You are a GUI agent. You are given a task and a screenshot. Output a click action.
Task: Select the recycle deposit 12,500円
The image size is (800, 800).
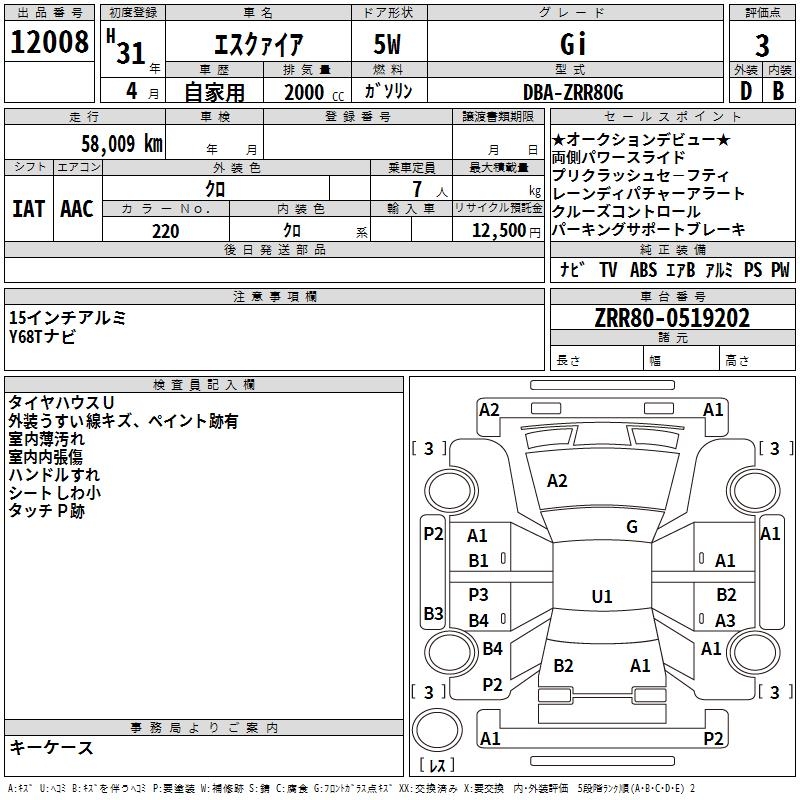click(x=506, y=231)
